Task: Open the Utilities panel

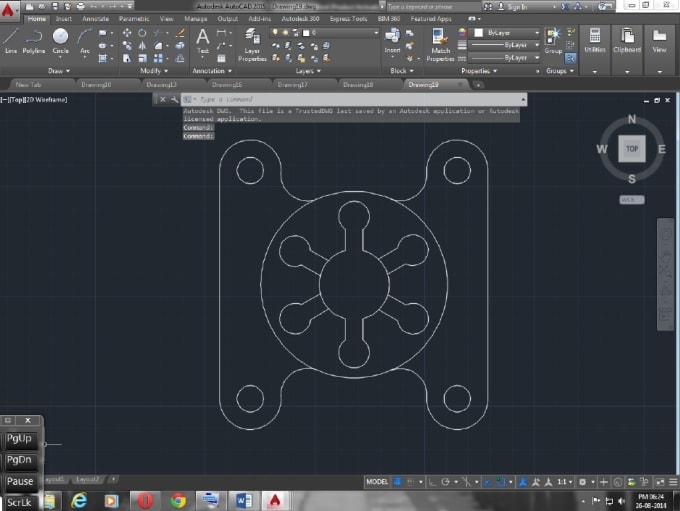Action: coord(595,41)
